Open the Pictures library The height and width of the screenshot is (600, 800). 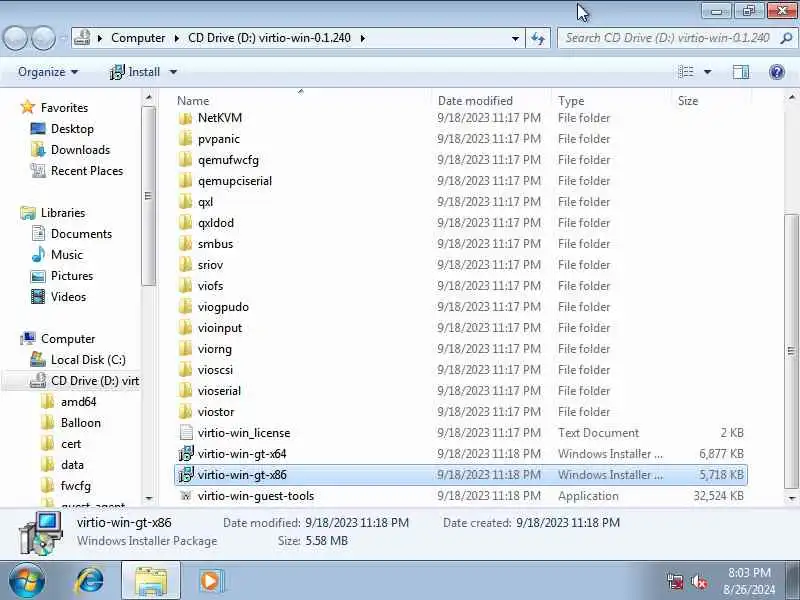coord(72,276)
